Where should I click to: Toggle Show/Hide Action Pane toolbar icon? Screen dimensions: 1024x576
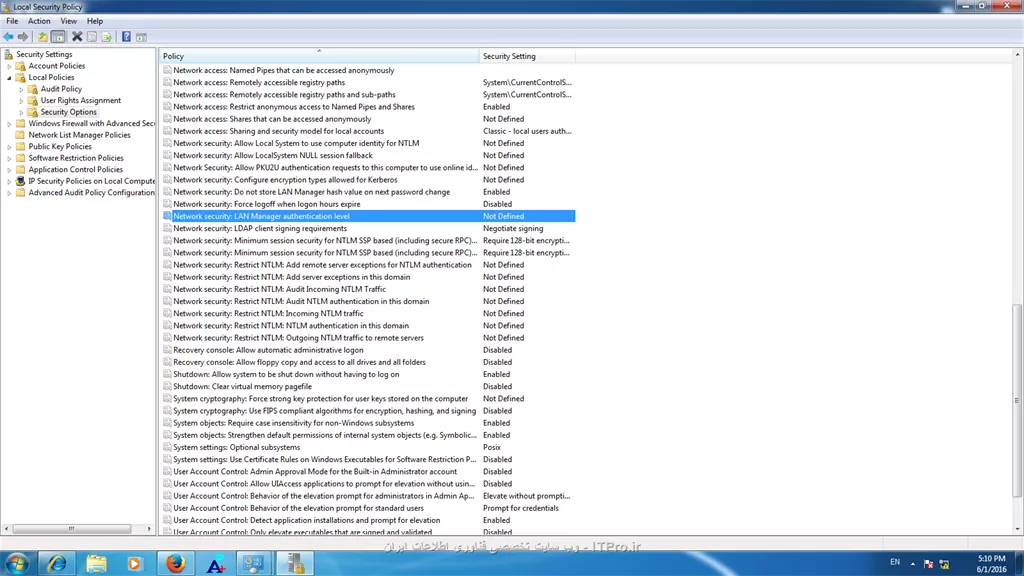[141, 37]
